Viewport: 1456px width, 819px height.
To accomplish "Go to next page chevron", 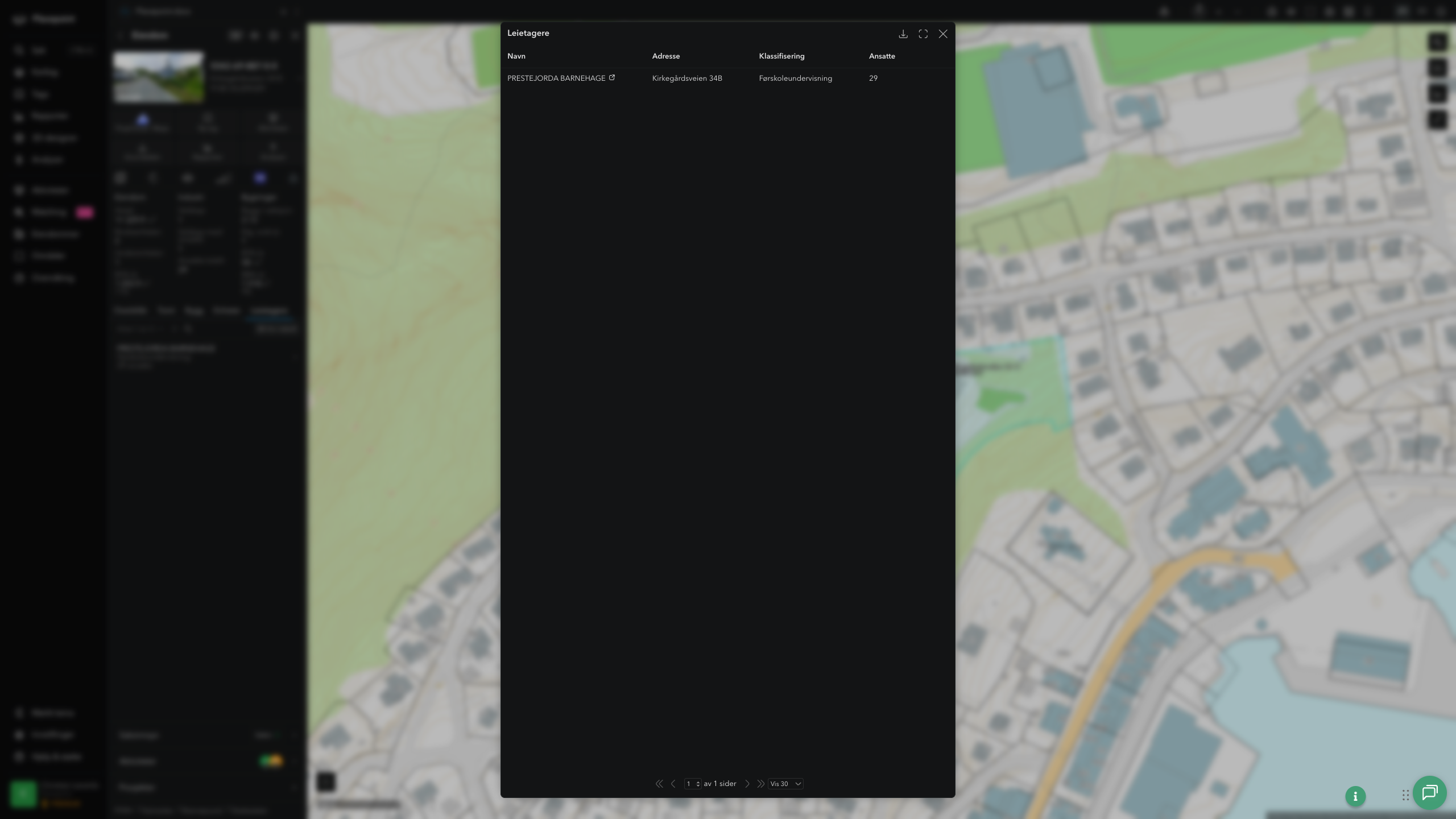I will [x=747, y=784].
